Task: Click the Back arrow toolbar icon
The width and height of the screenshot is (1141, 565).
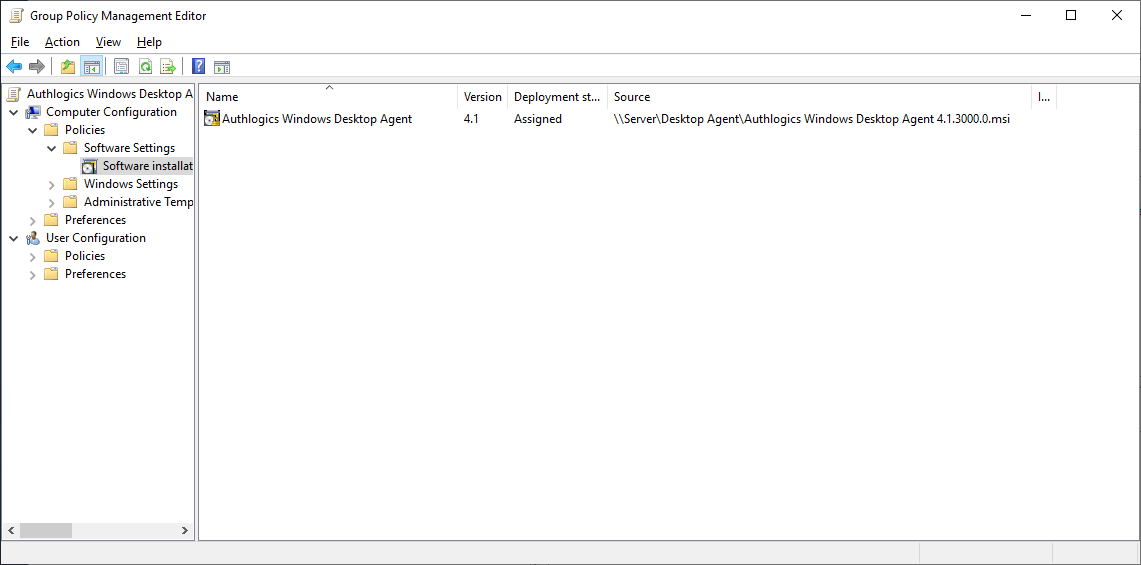Action: click(x=14, y=67)
